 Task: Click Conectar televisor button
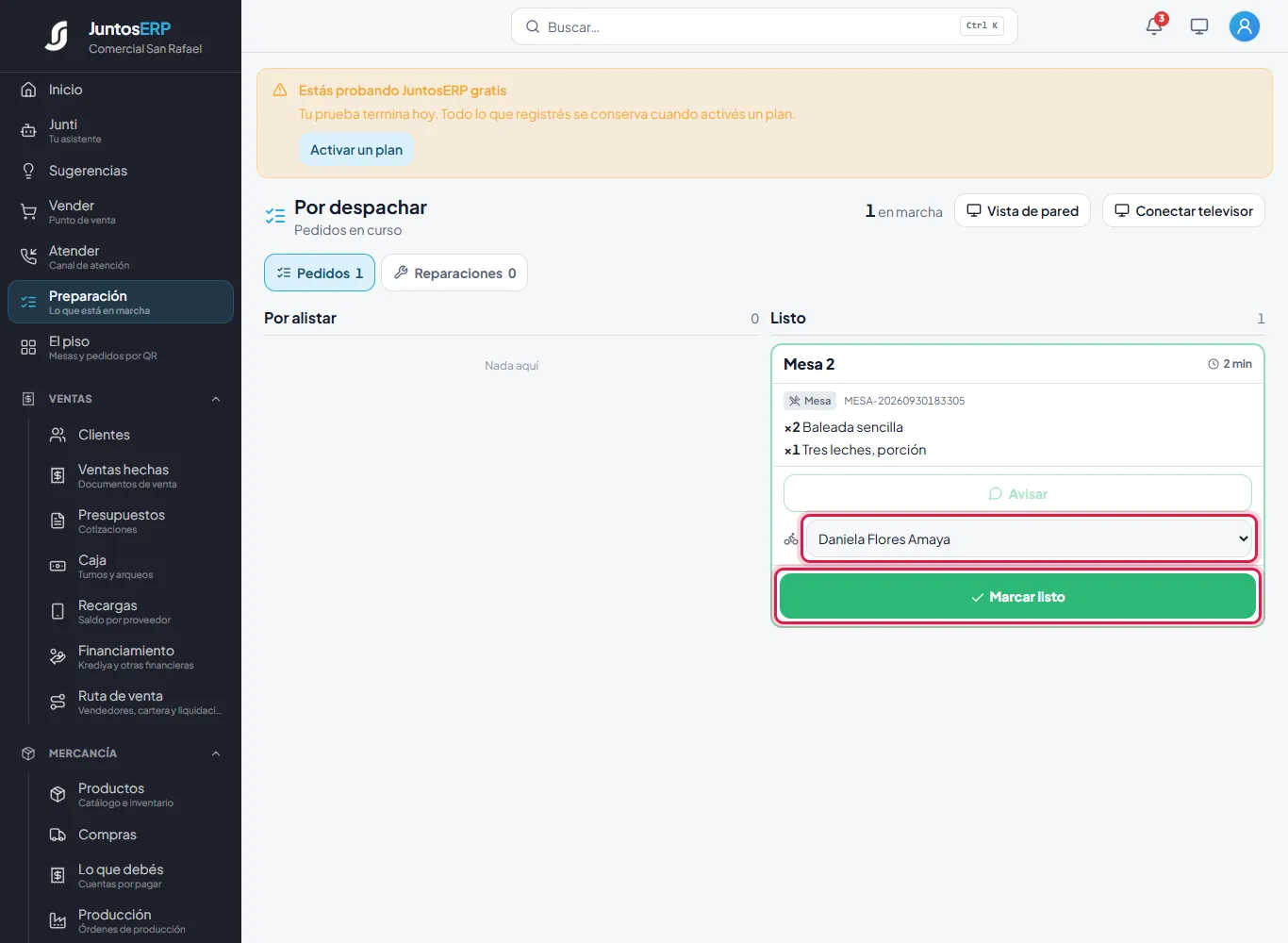[1183, 210]
